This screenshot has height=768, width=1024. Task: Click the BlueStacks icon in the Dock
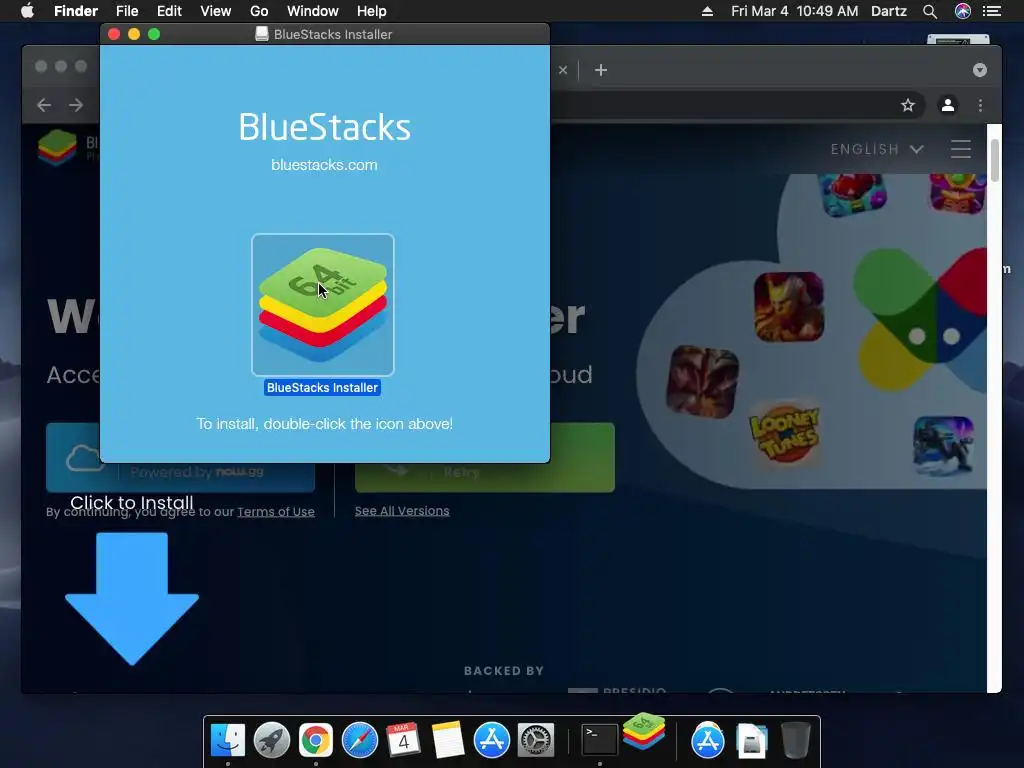[644, 731]
